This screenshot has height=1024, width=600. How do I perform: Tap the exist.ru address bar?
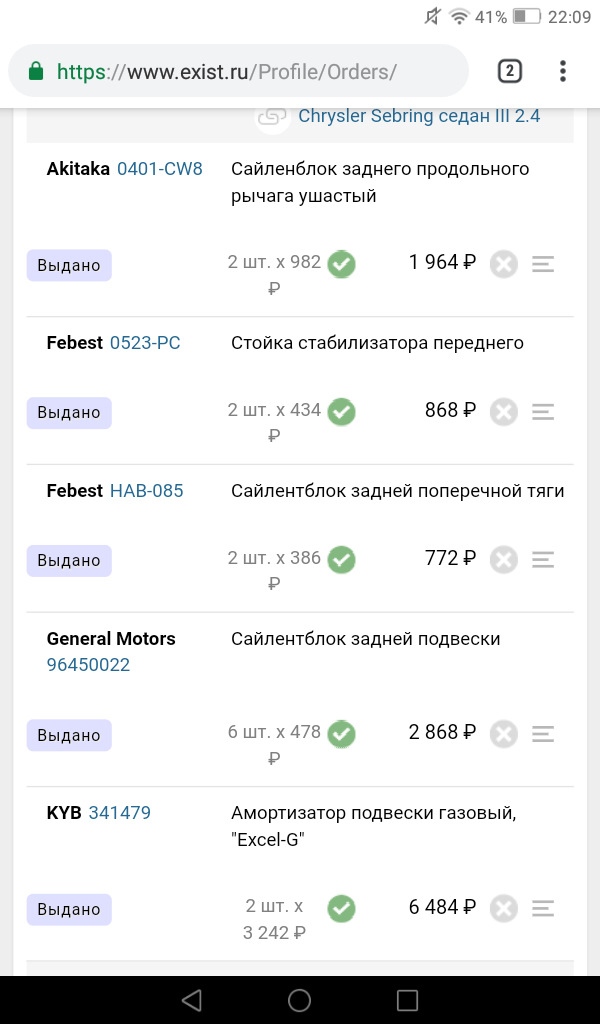(x=238, y=72)
